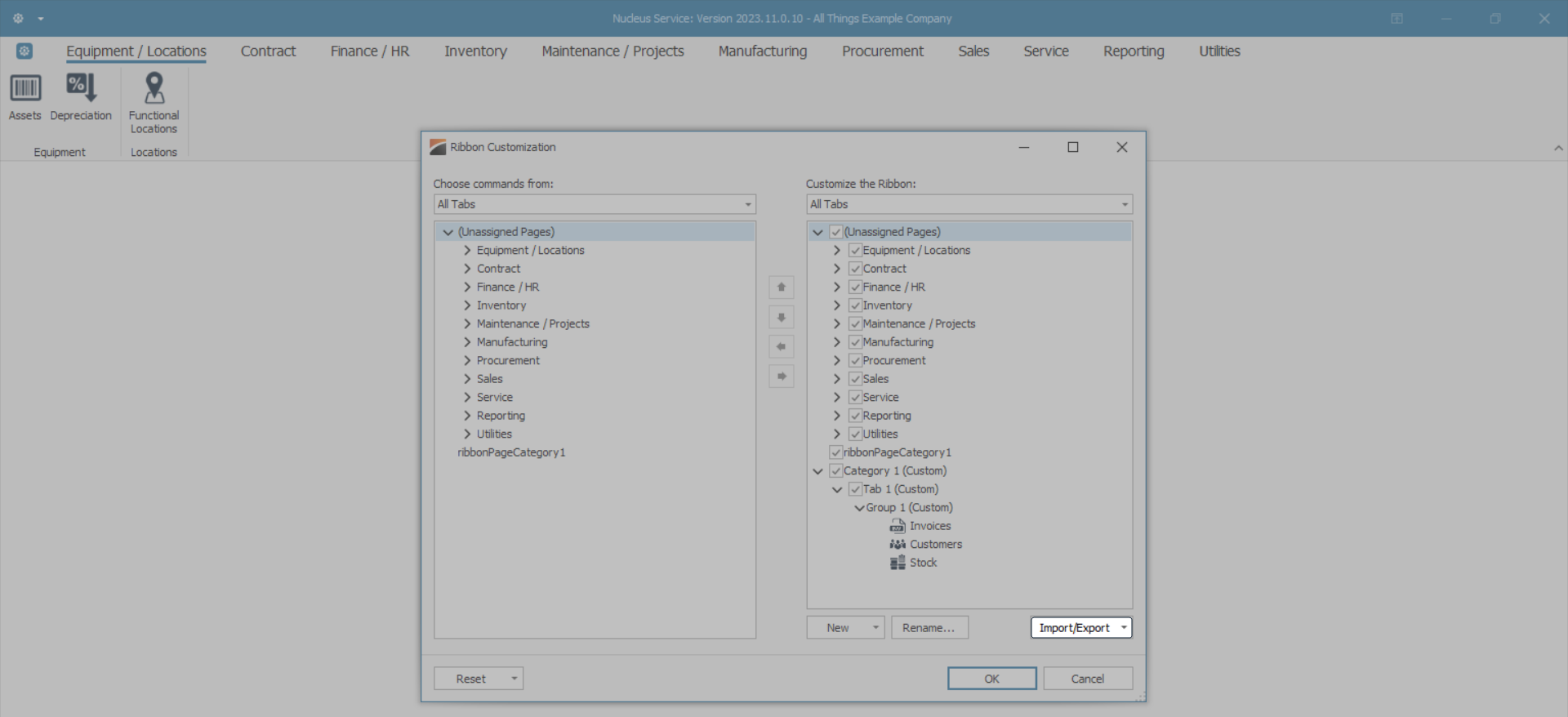Uncheck the Contract page checkbox
The height and width of the screenshot is (717, 1568).
855,269
